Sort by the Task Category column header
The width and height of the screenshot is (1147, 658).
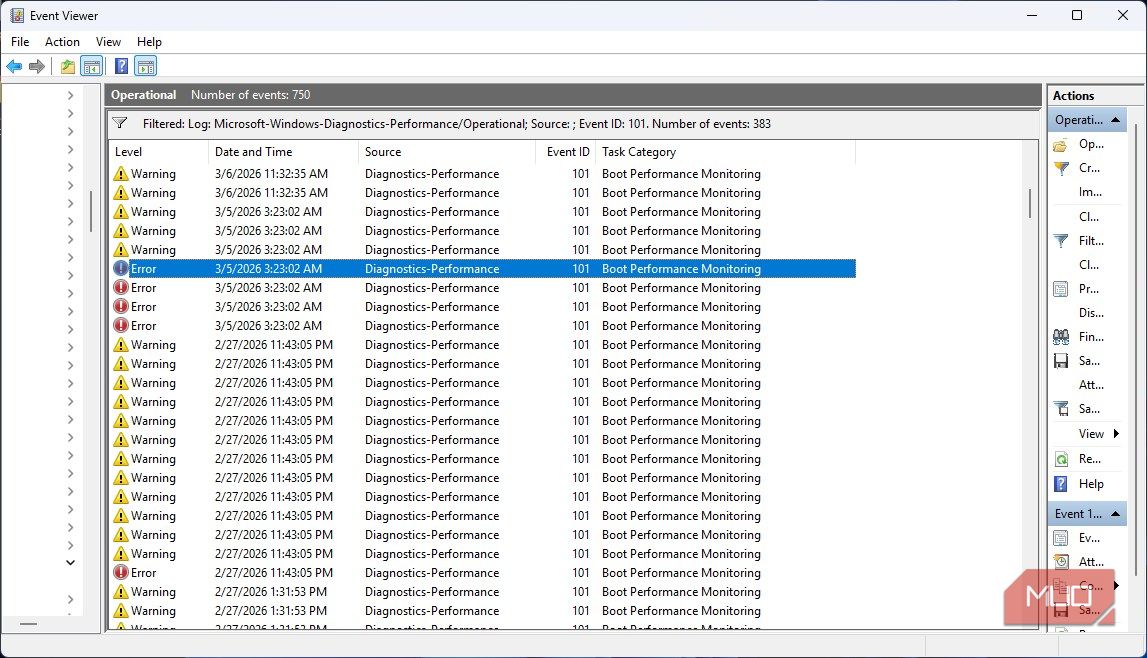(726, 152)
